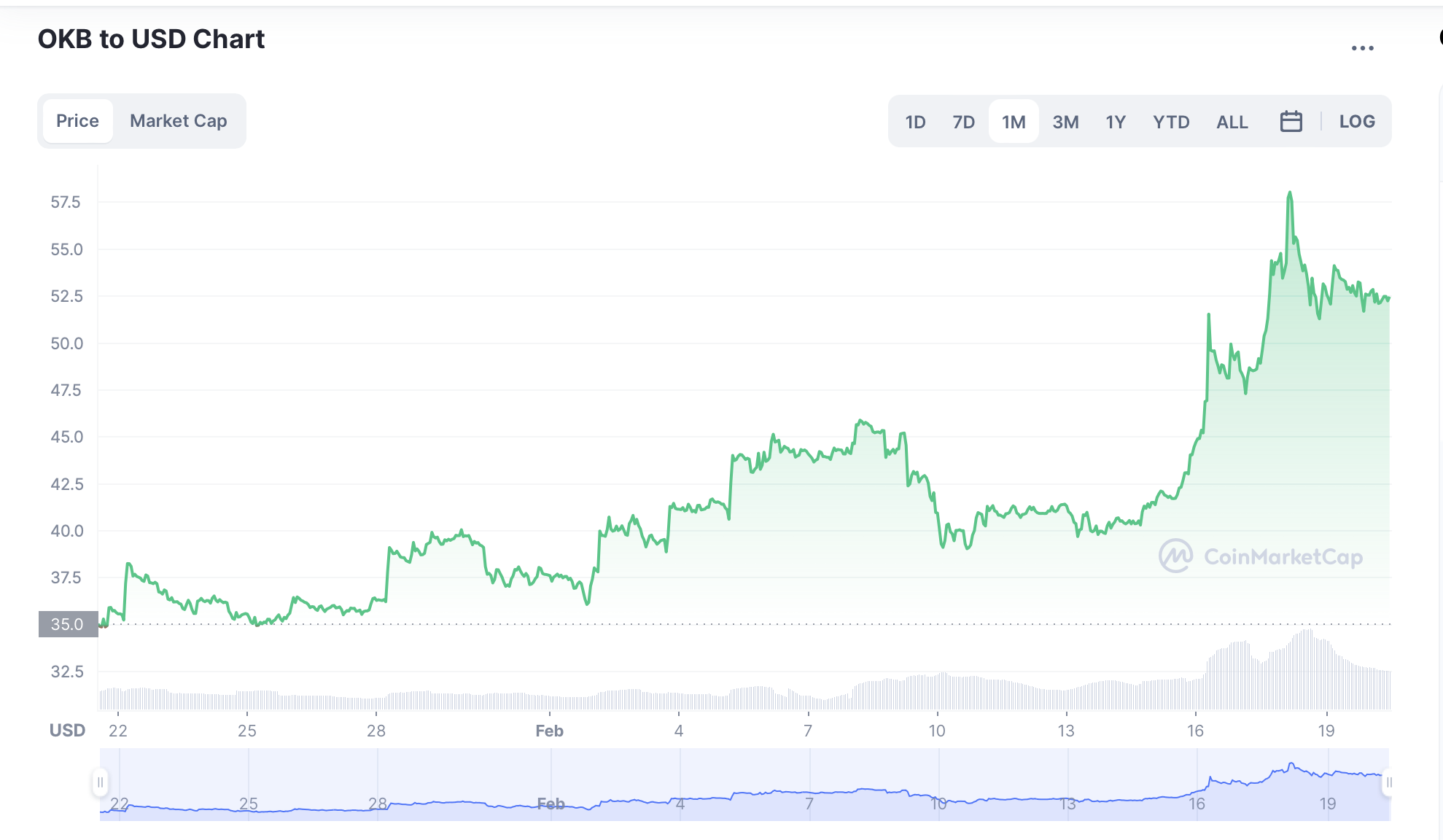Select the 7D time range
The image size is (1443, 840).
(x=963, y=122)
